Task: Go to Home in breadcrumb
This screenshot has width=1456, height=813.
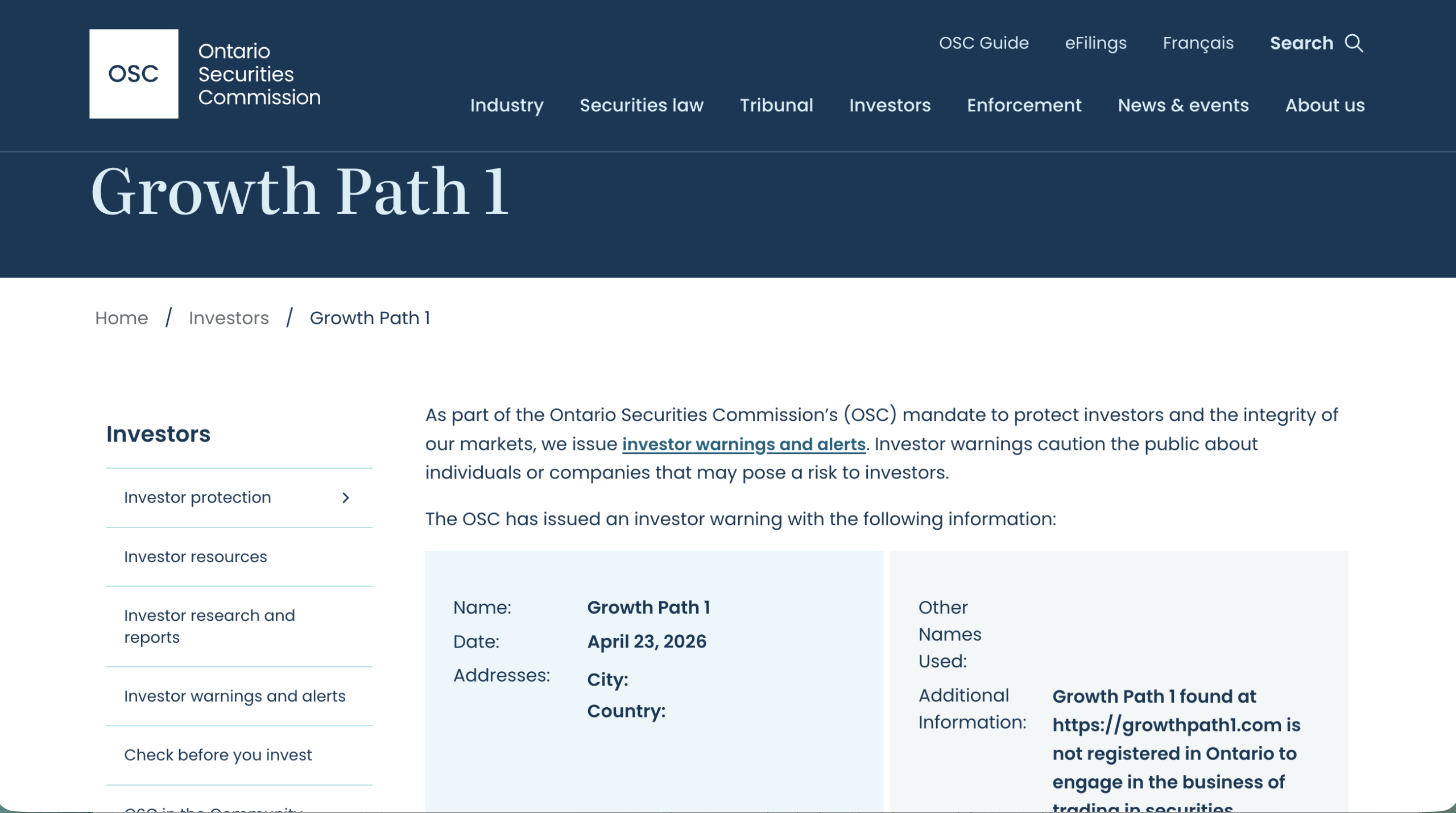Action: pos(122,318)
